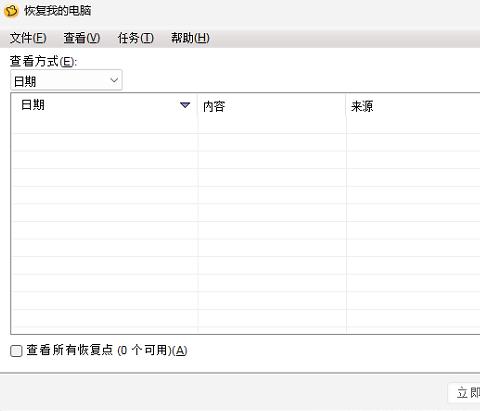Viewport: 480px width, 411px height.
Task: Sort by the 来源 column header
Action: tap(413, 106)
